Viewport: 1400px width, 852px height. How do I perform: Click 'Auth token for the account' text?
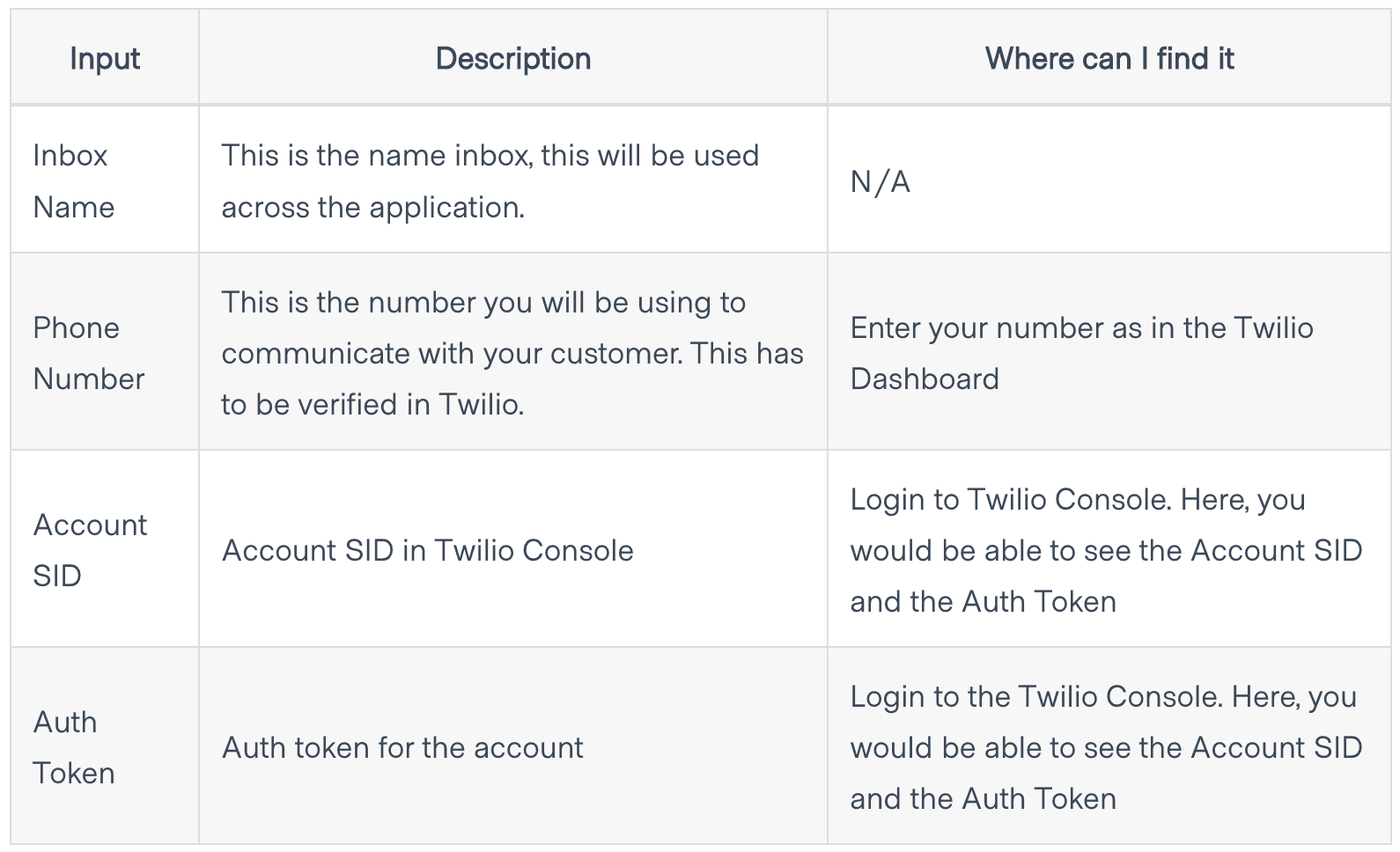click(402, 747)
